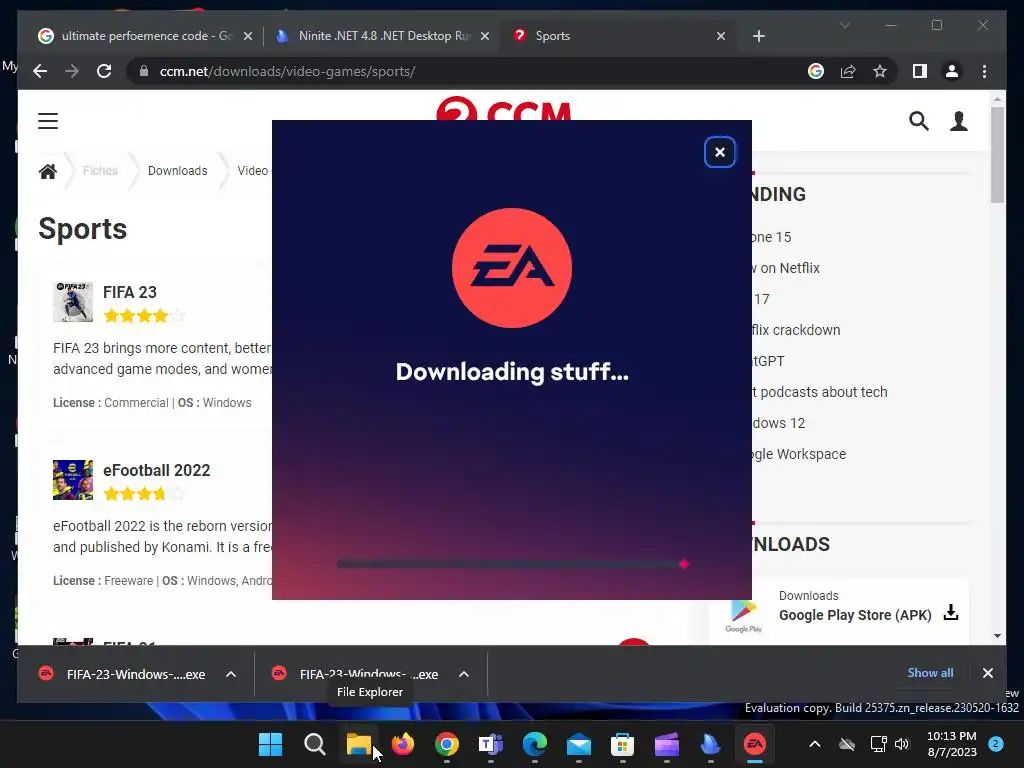Click FIFA 23 cover thumbnail
Viewport: 1024px width, 768px height.
tap(73, 302)
